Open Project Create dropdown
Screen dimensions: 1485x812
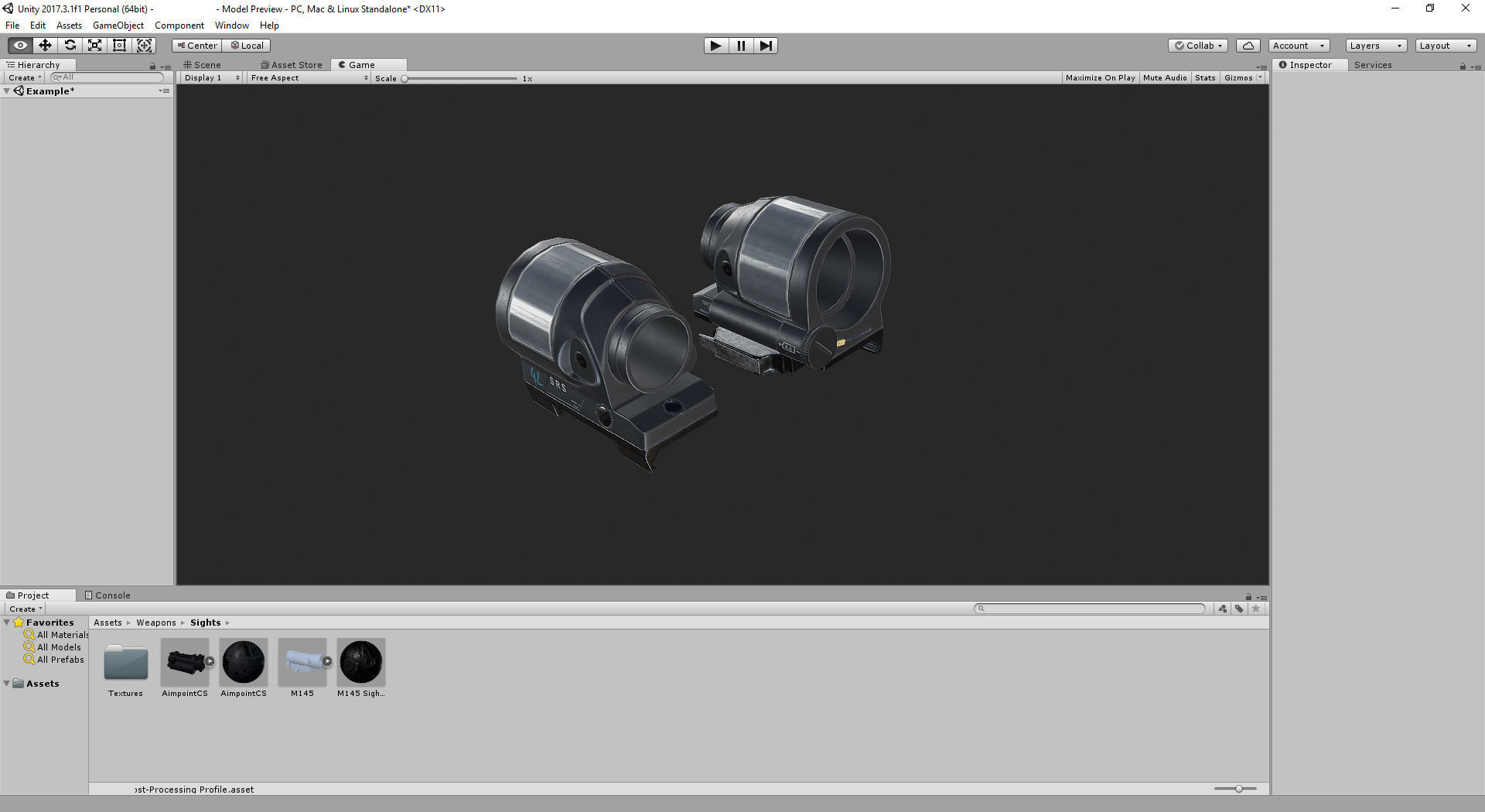point(26,609)
